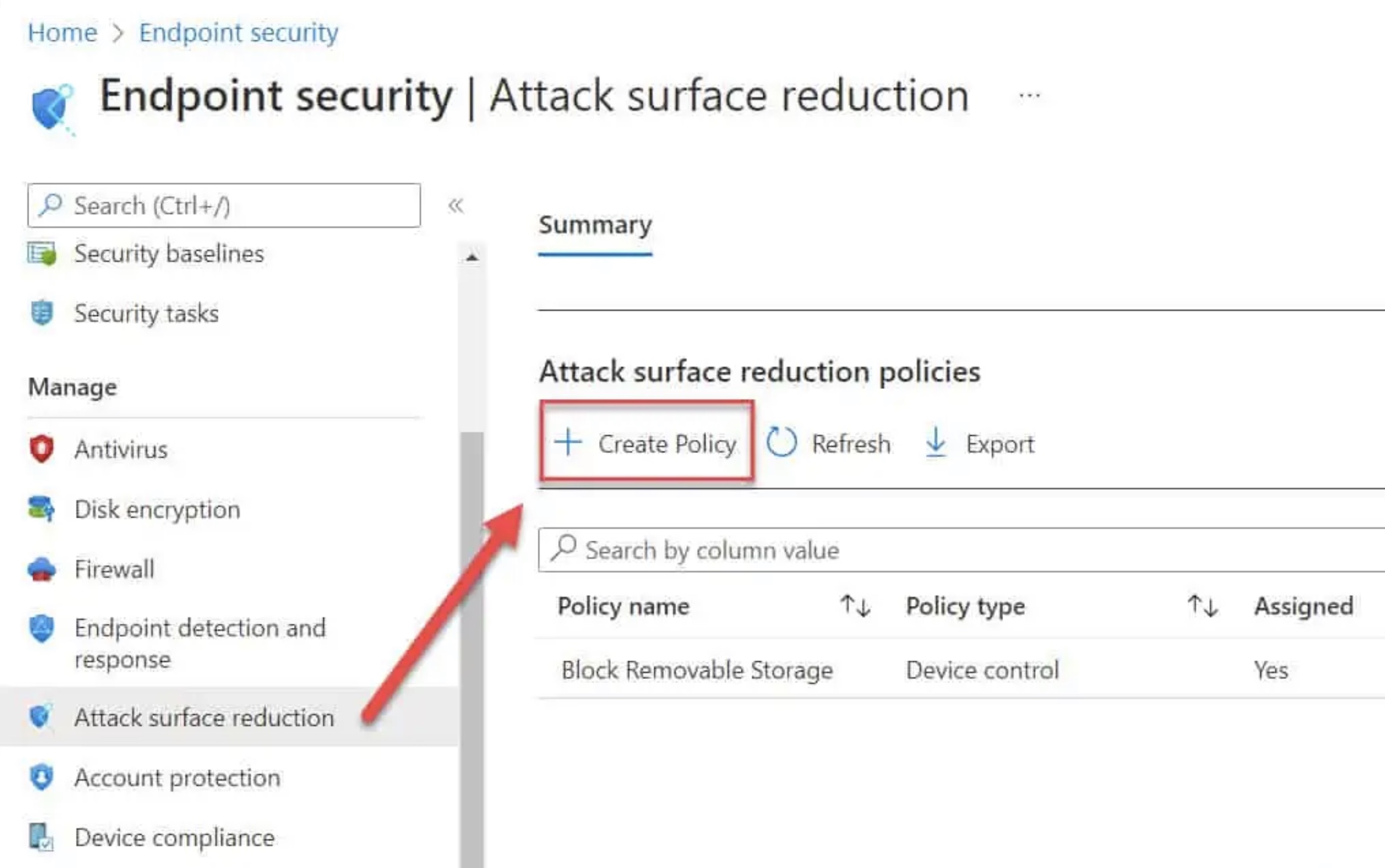Click the Firewall cloud icon
Image resolution: width=1385 pixels, height=868 pixels.
click(42, 569)
